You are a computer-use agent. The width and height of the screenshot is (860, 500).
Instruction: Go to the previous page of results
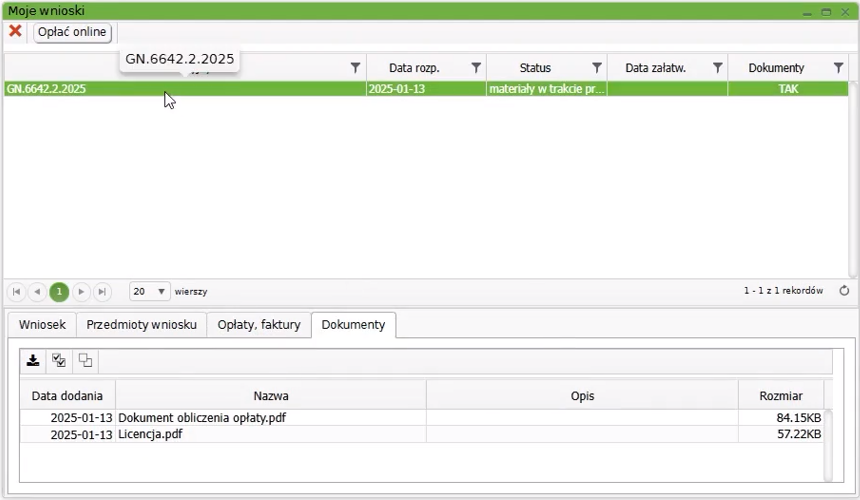pyautogui.click(x=37, y=292)
